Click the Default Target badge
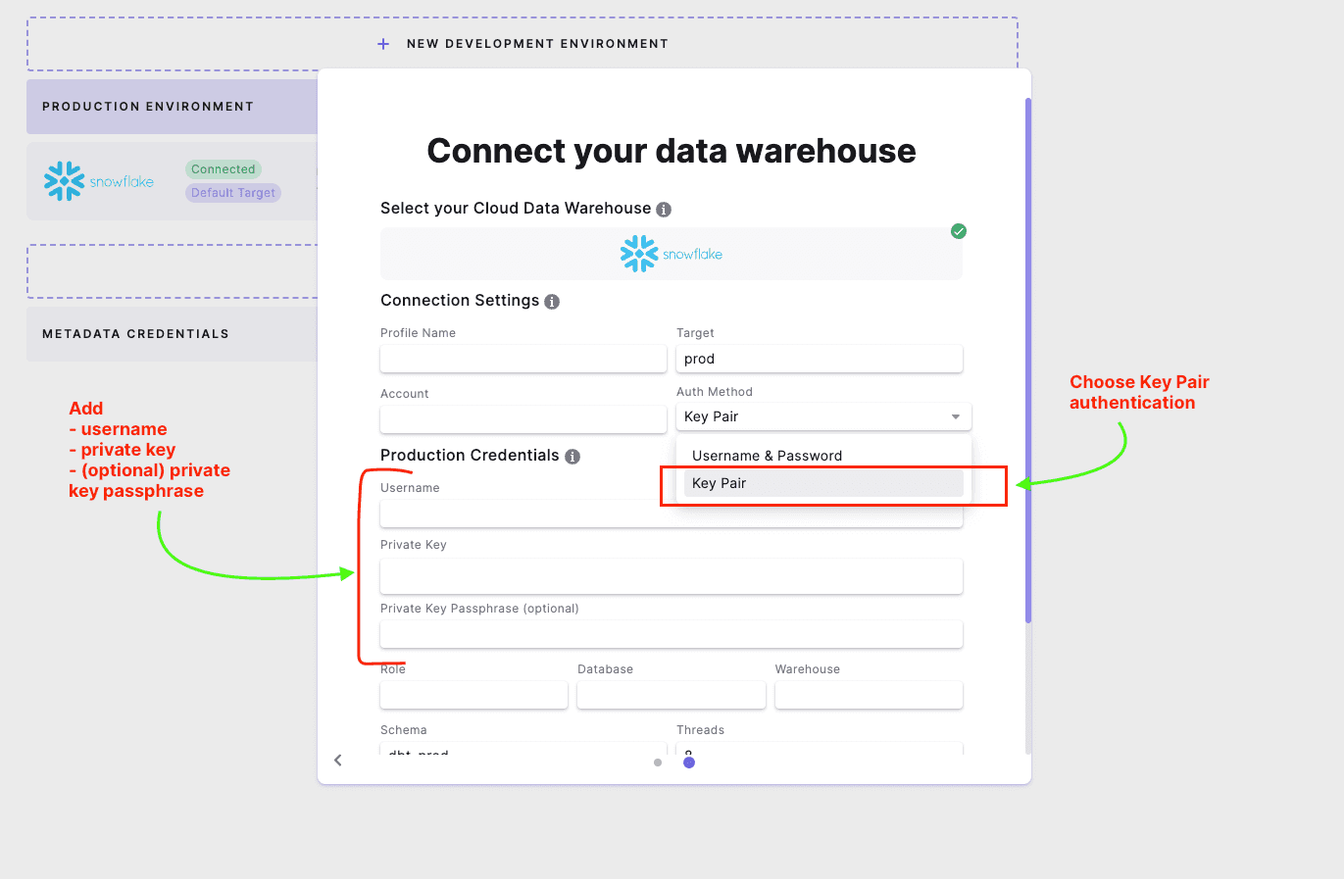 233,193
